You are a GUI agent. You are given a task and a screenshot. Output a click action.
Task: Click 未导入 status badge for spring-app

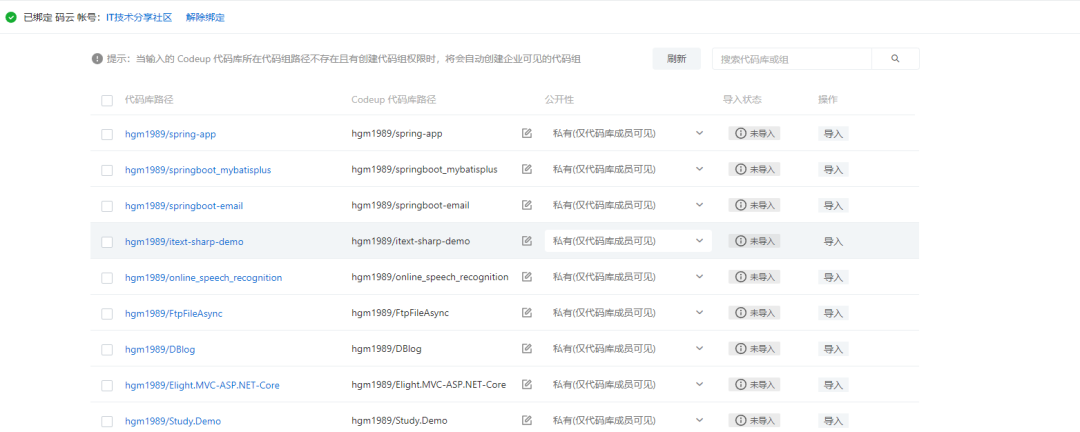pyautogui.click(x=754, y=133)
